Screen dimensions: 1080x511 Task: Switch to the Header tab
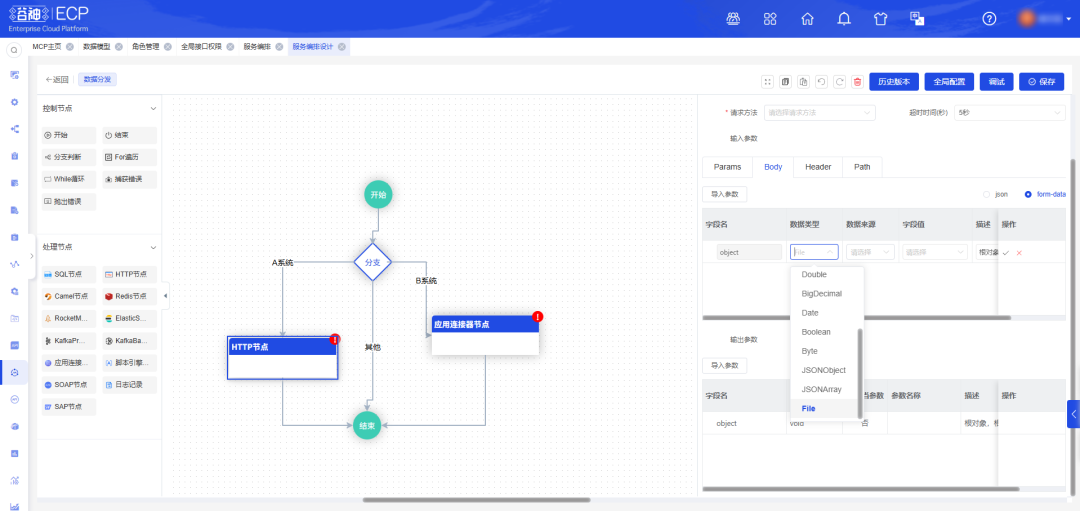(x=818, y=167)
